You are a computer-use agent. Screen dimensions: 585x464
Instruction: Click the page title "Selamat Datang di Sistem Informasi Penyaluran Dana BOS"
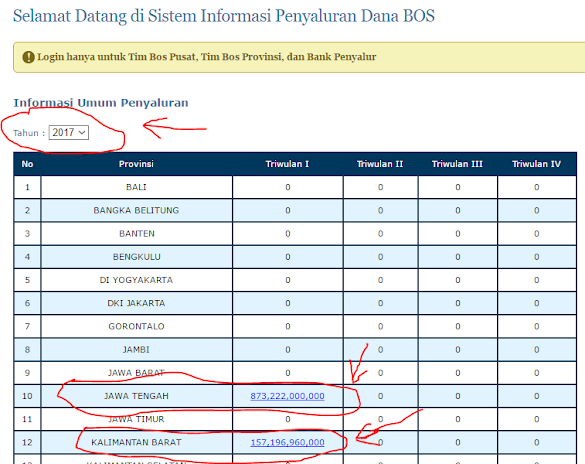224,16
